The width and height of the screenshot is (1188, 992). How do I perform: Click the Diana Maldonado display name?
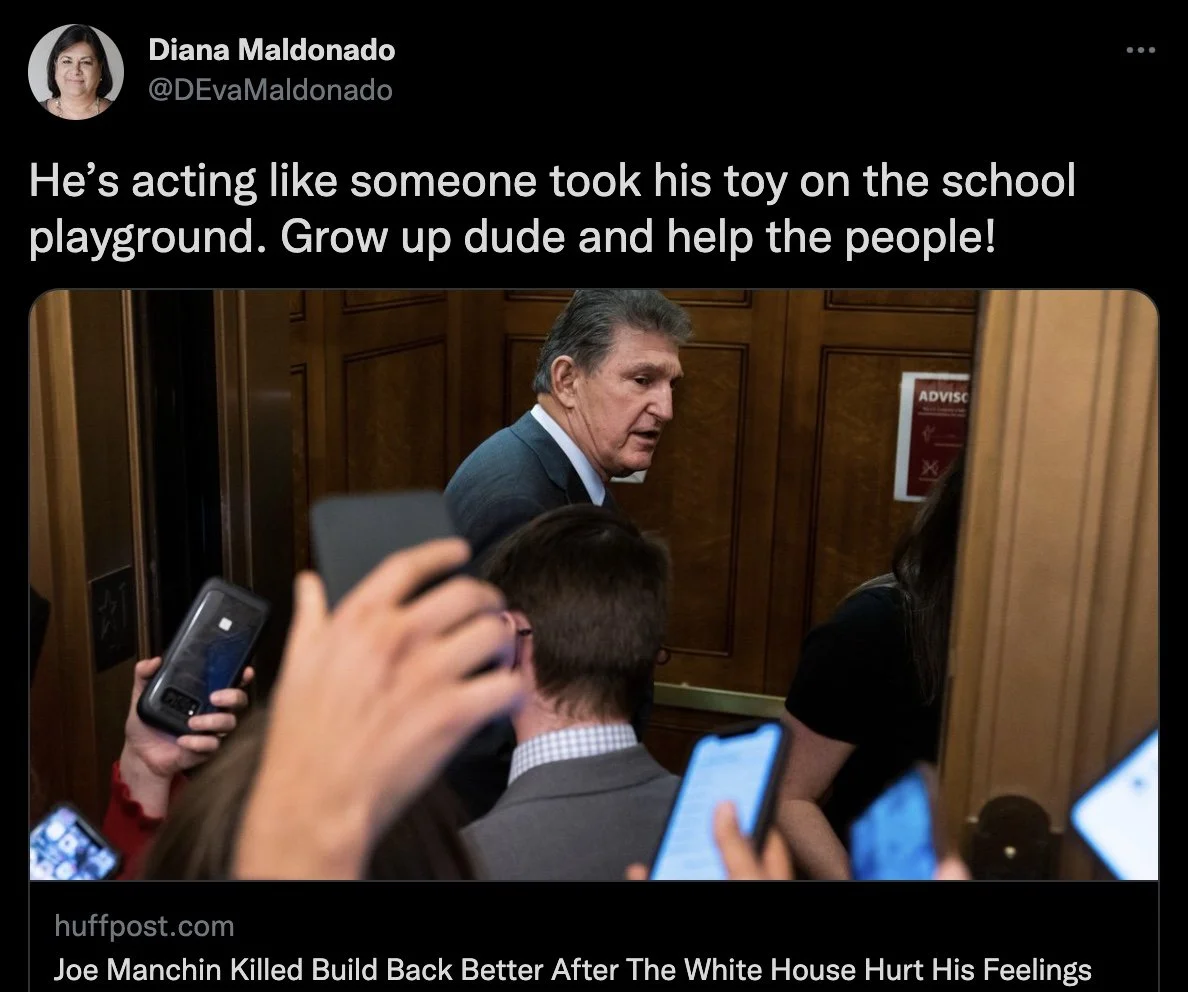coord(272,50)
